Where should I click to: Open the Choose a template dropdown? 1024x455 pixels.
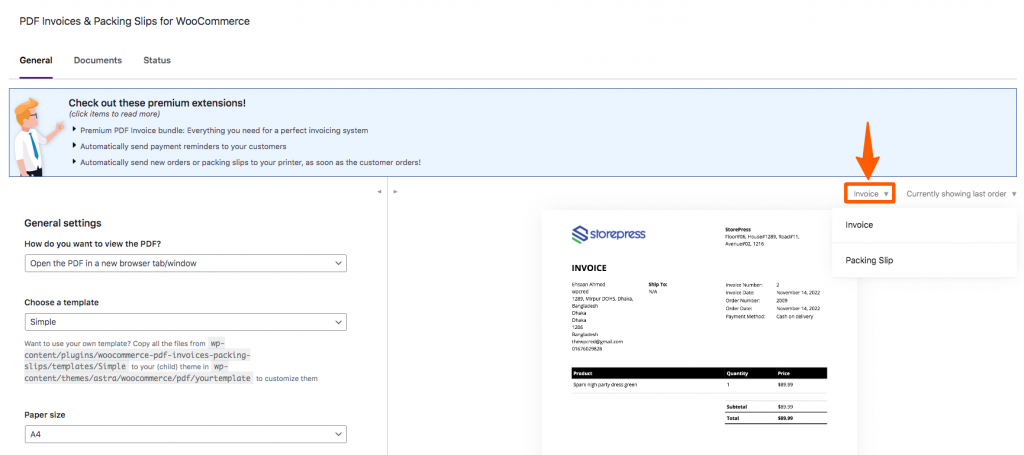point(185,322)
